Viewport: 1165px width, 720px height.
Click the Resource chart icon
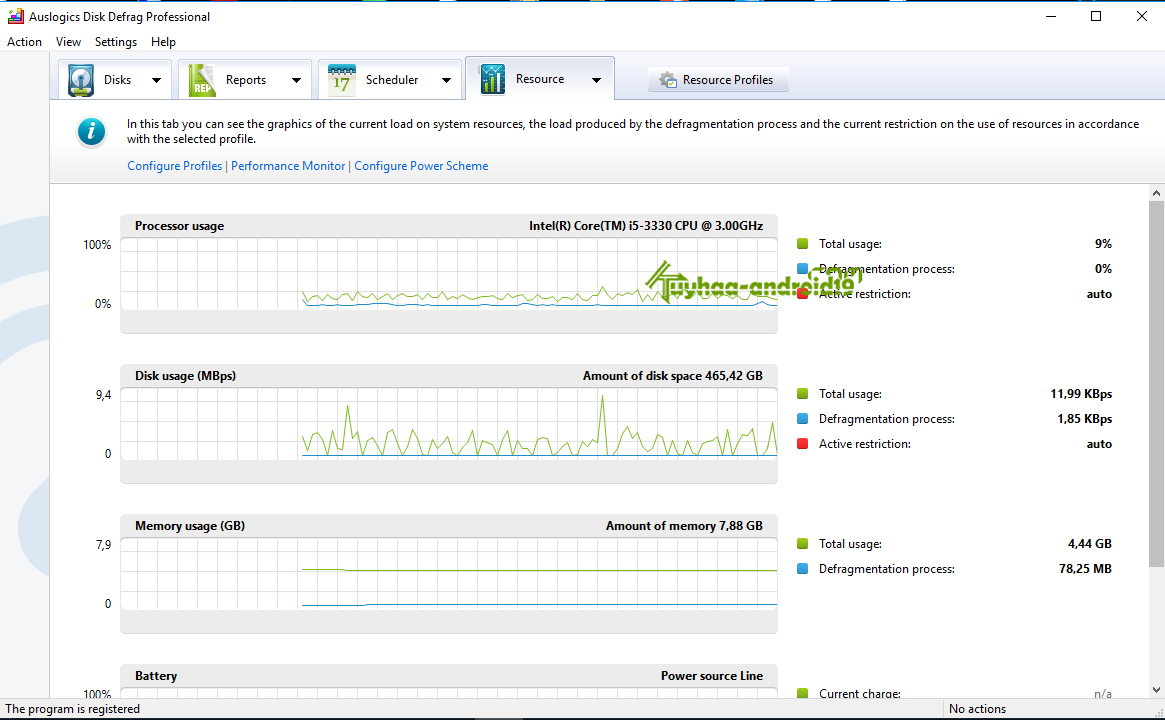tap(492, 79)
